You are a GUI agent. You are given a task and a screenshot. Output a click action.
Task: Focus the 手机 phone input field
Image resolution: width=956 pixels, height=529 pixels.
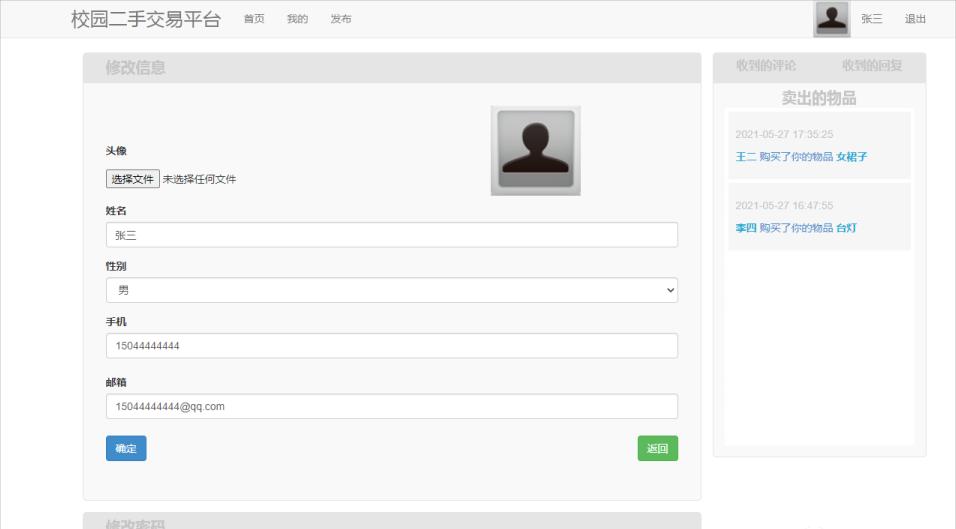pyautogui.click(x=391, y=346)
